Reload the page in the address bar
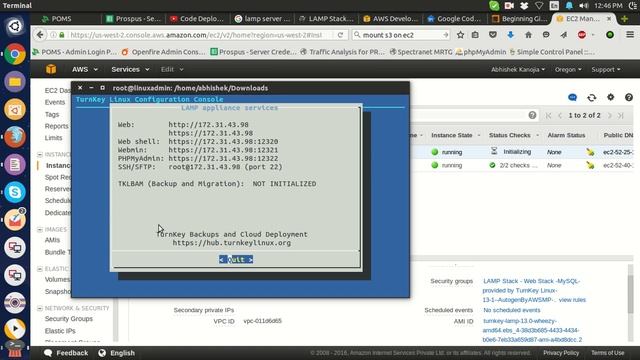Screen dimensions: 640x360 [x=340, y=35]
